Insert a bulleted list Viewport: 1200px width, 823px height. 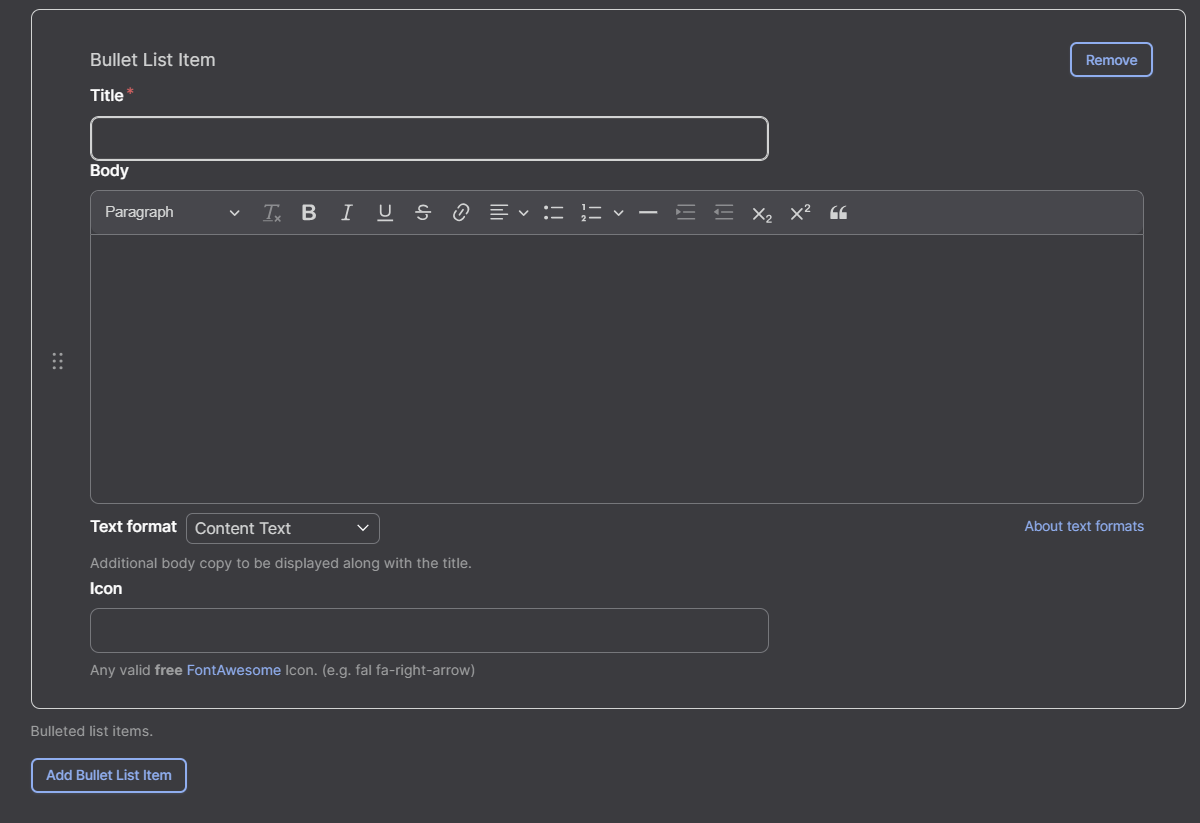554,213
